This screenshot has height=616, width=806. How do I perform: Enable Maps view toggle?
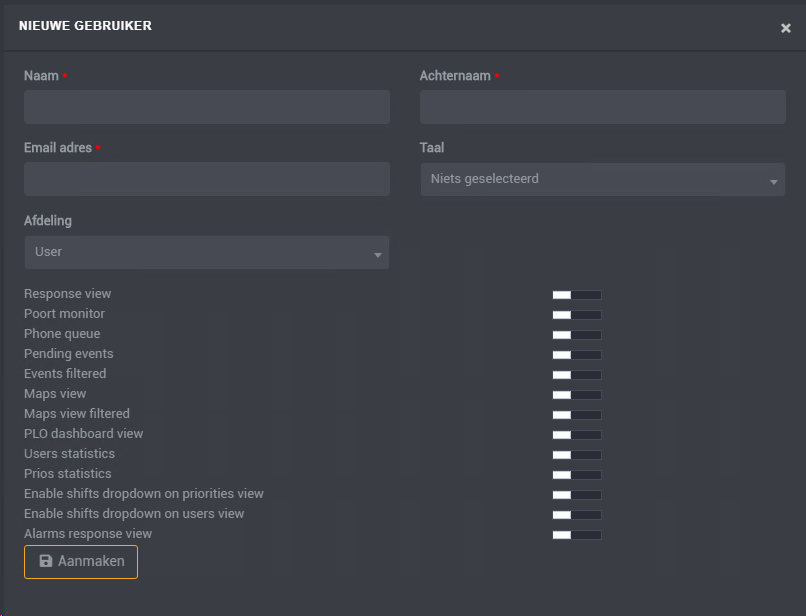(x=577, y=395)
